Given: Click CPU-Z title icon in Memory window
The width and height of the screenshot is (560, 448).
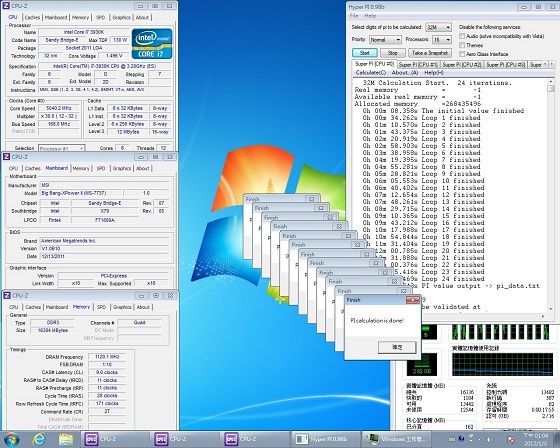Looking at the screenshot, I should (7, 295).
